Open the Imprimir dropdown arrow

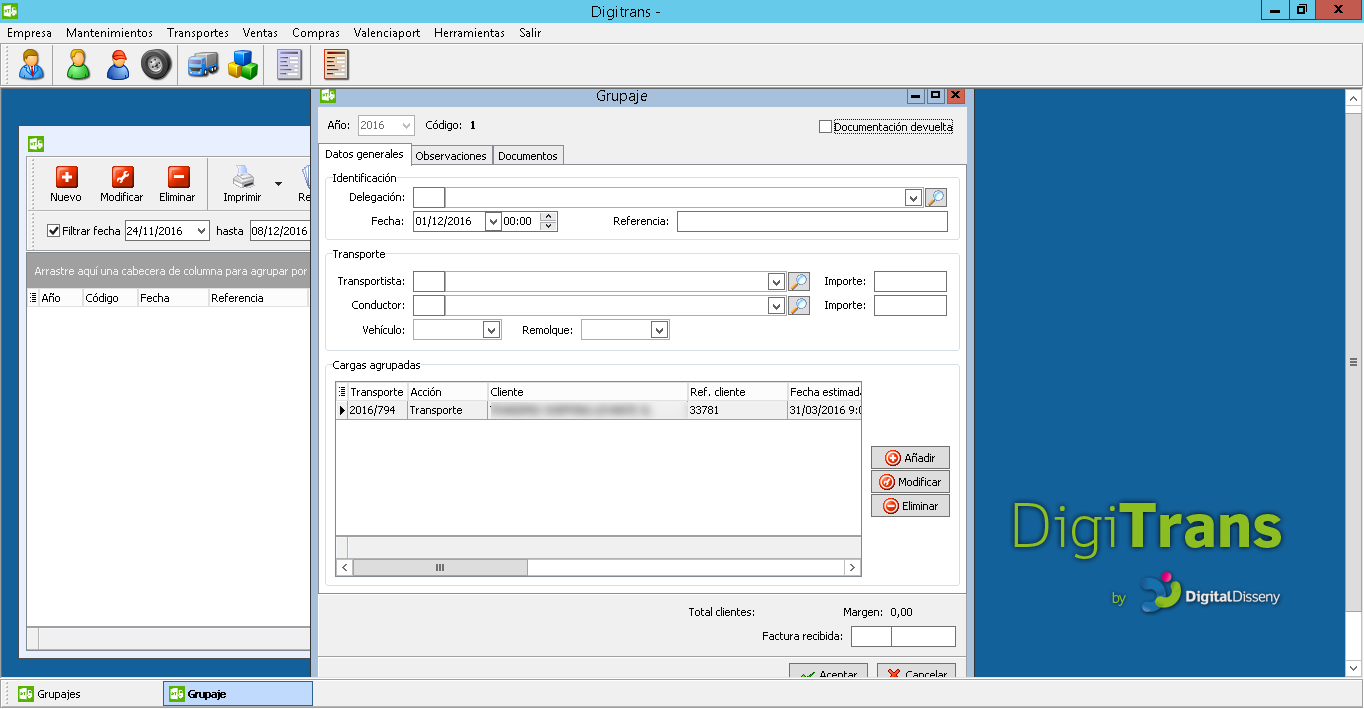tap(278, 184)
